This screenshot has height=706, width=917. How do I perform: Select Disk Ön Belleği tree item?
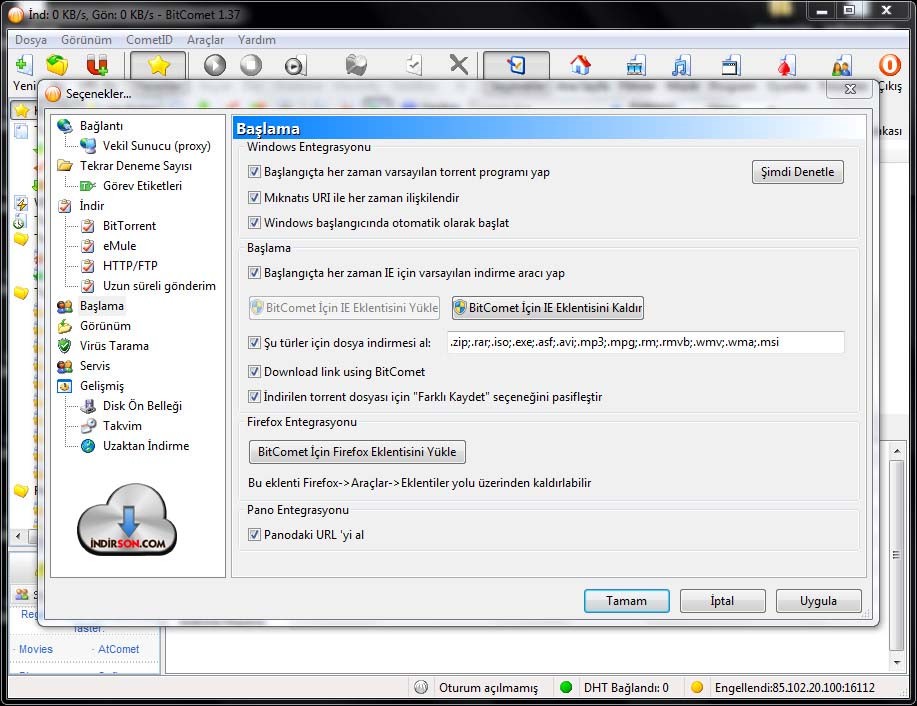point(142,406)
